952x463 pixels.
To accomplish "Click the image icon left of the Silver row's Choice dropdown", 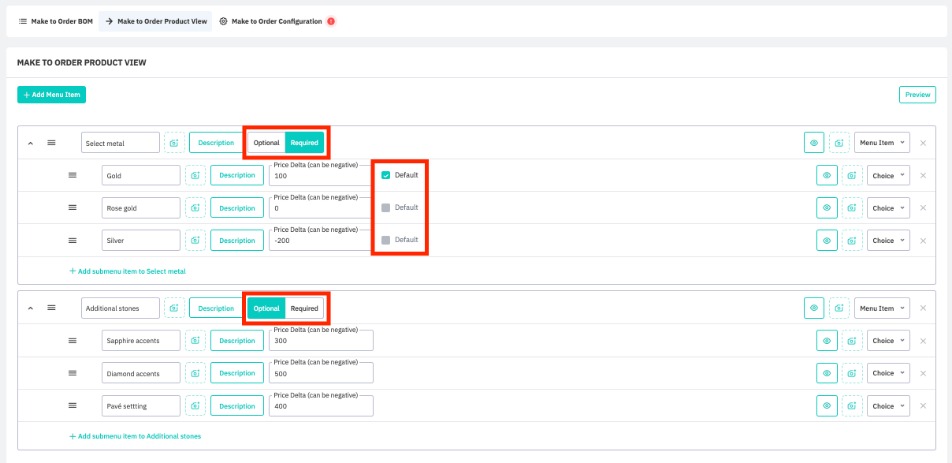I will click(x=851, y=240).
